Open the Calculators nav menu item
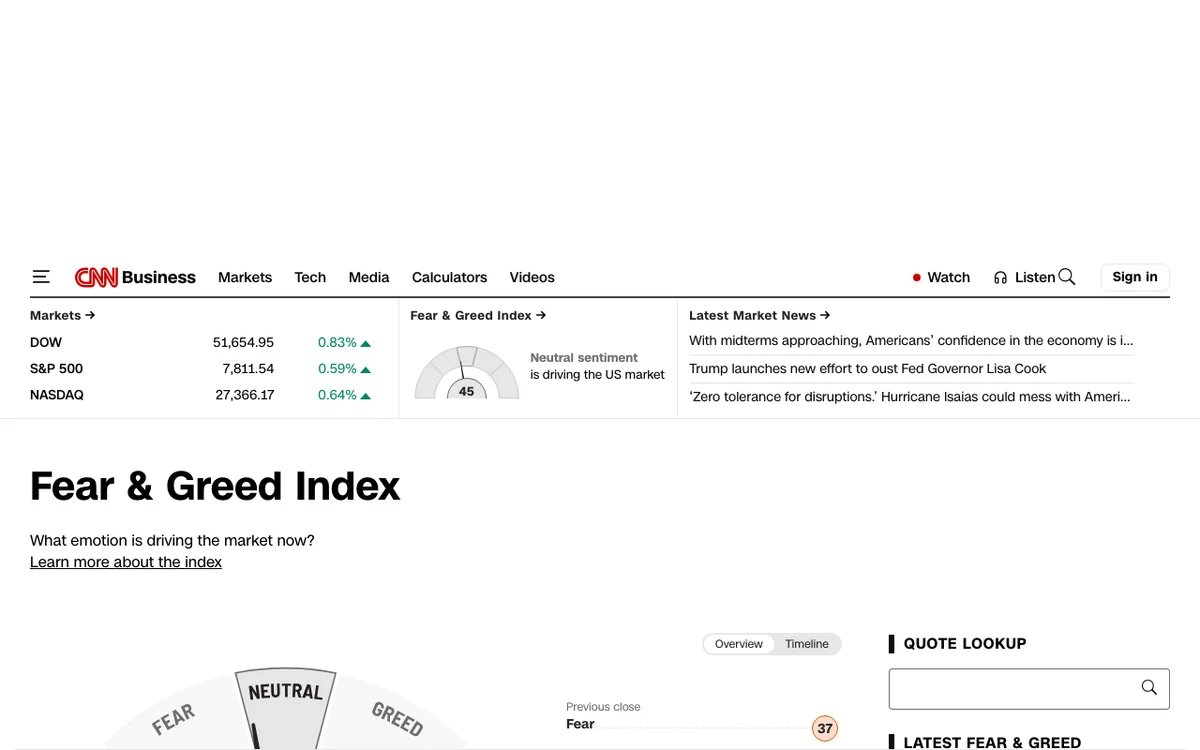The image size is (1200, 750). (450, 277)
